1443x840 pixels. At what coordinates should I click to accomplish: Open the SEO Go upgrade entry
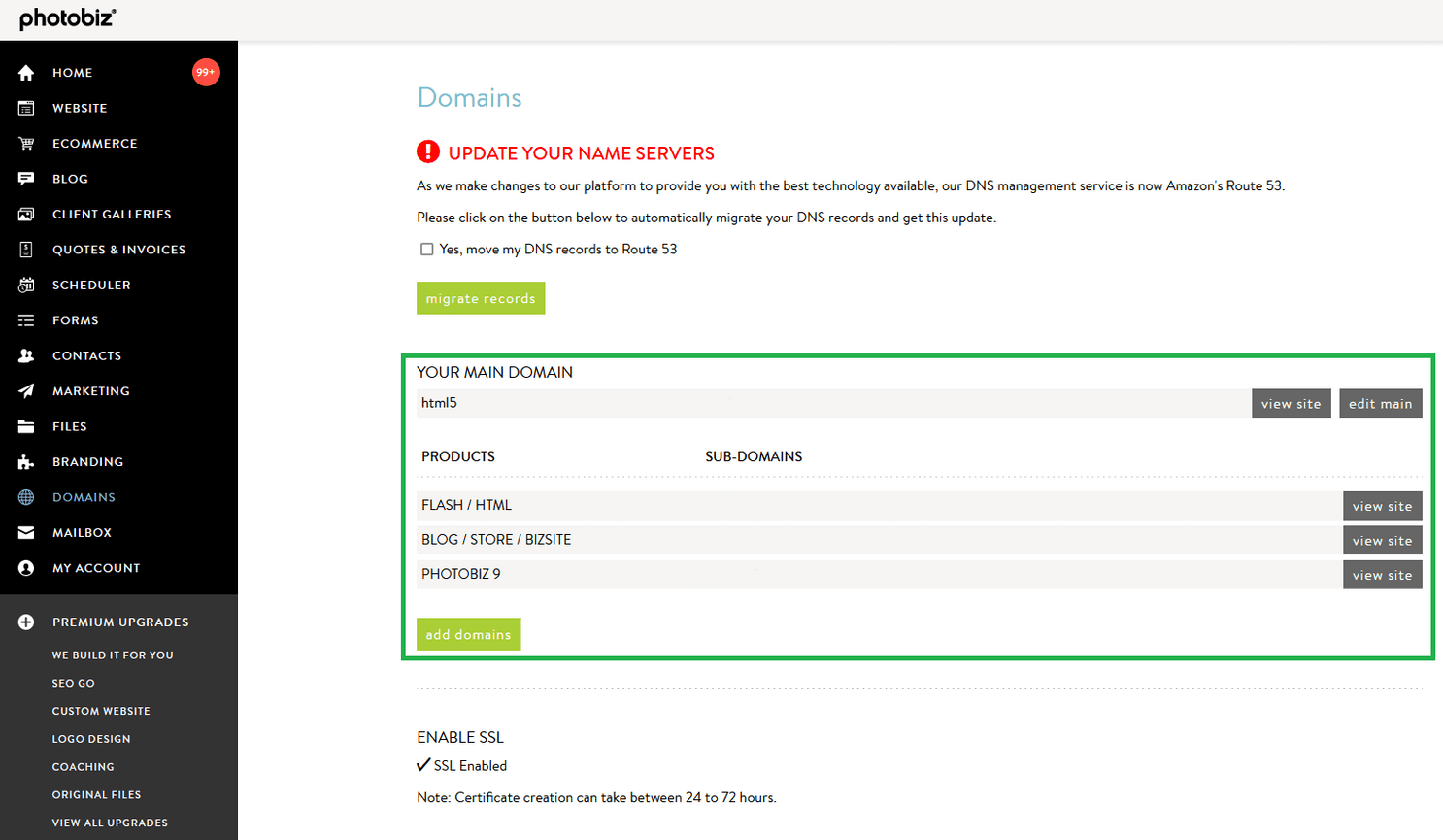[73, 683]
